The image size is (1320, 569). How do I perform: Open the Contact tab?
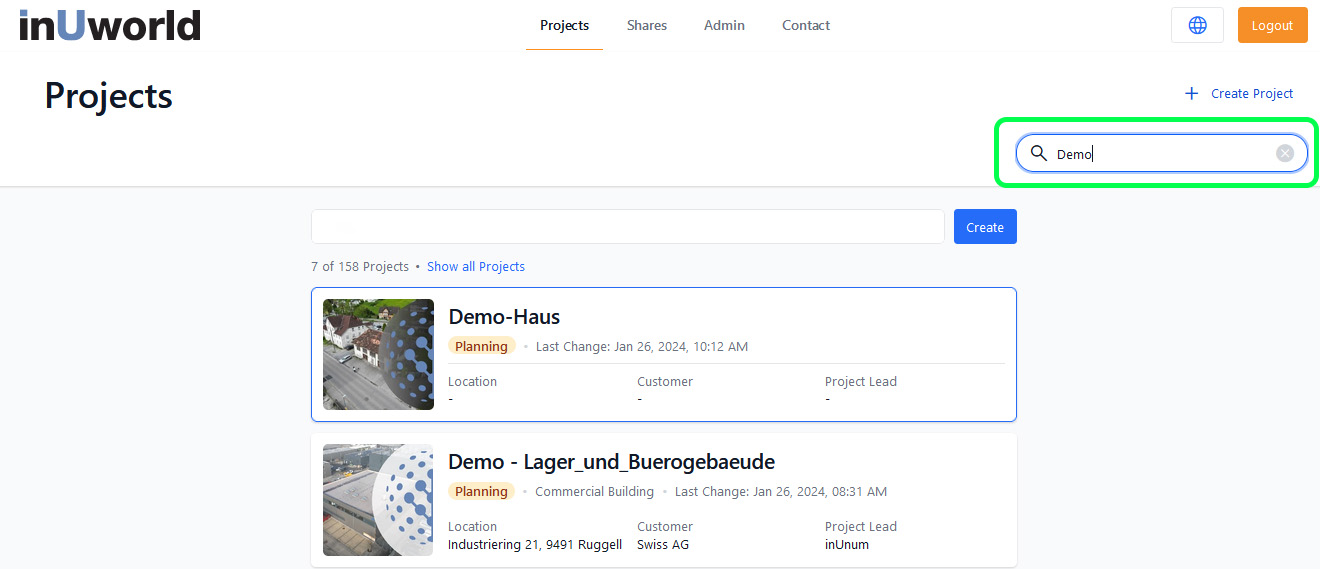click(x=806, y=25)
